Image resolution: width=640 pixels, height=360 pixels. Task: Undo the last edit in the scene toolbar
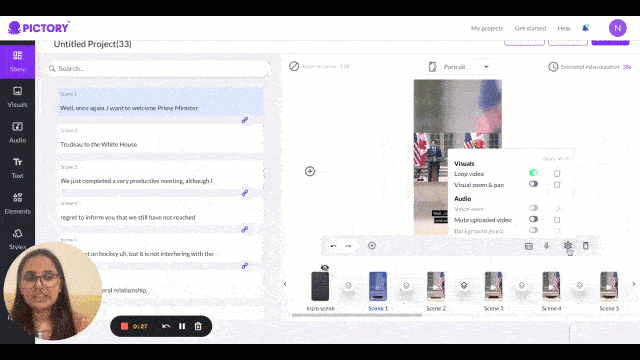point(333,246)
